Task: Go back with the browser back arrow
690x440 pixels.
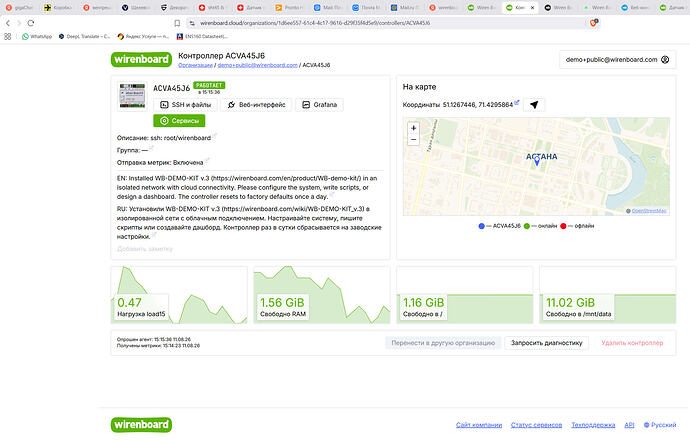Action: point(8,23)
